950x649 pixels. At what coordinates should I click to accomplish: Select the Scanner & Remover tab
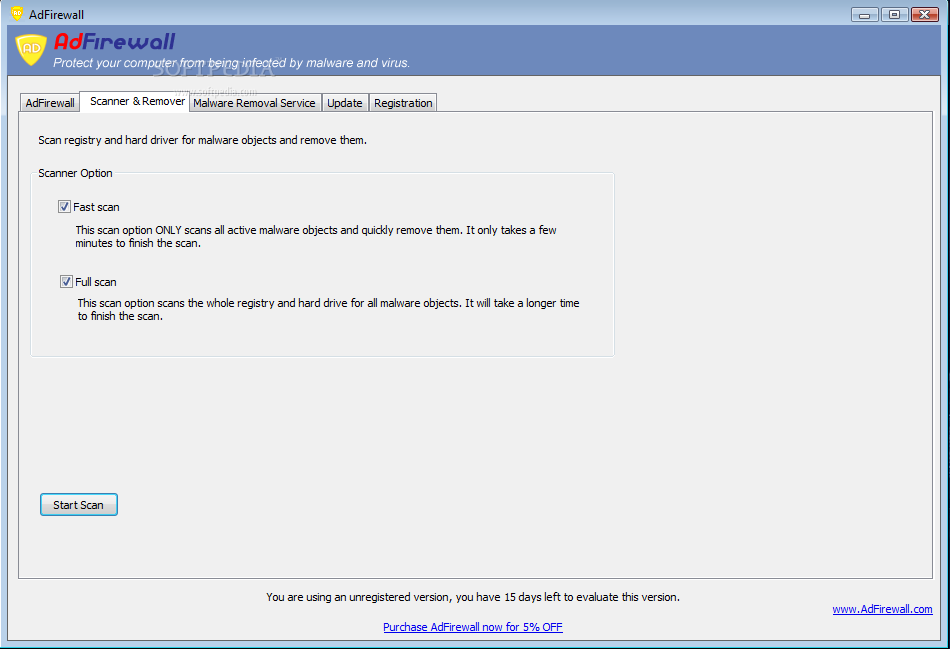point(137,101)
